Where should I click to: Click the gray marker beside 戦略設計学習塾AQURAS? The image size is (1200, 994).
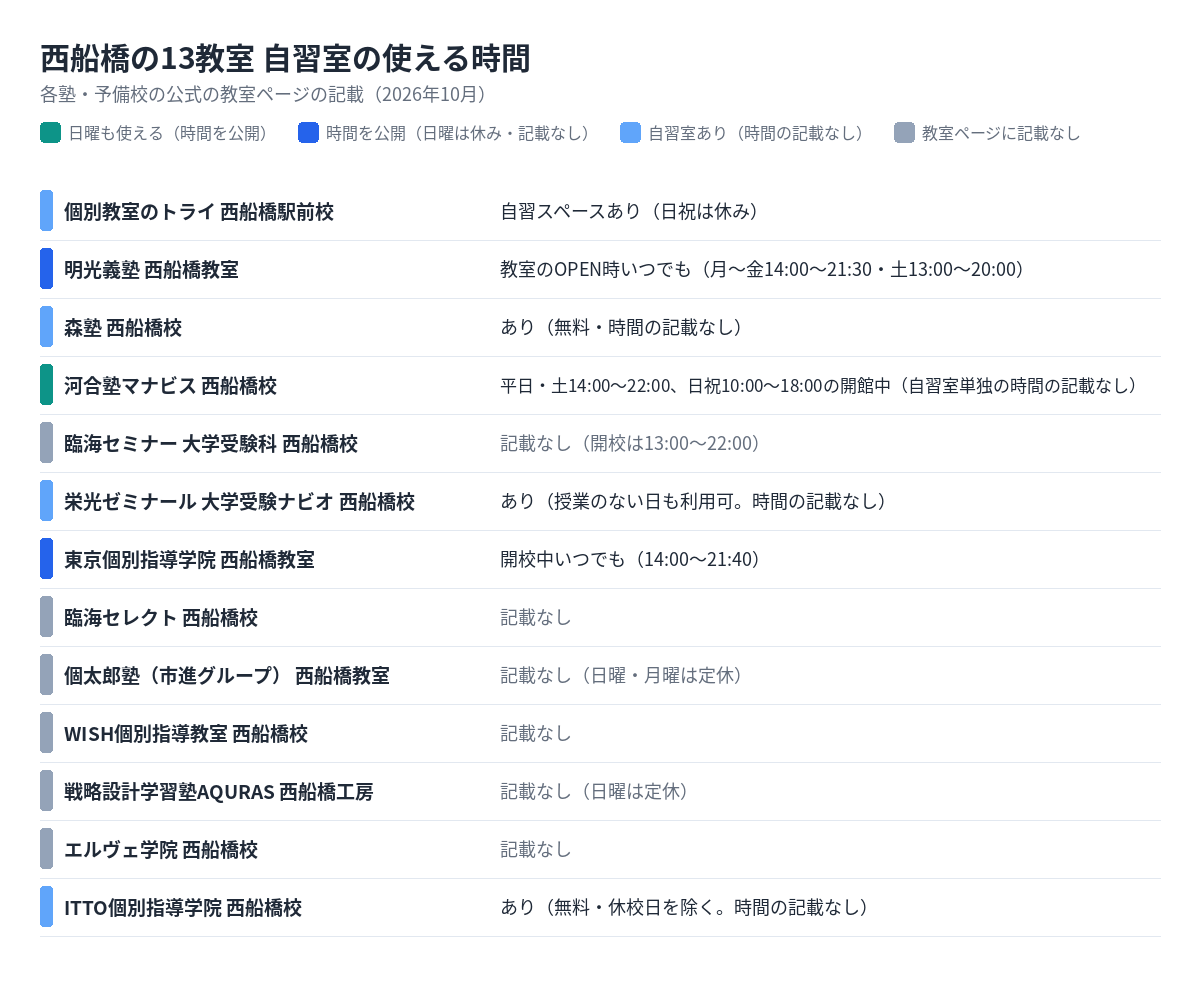[46, 791]
